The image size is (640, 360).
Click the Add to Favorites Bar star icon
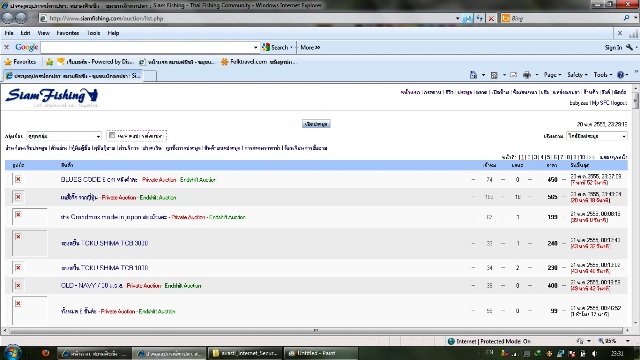click(49, 62)
